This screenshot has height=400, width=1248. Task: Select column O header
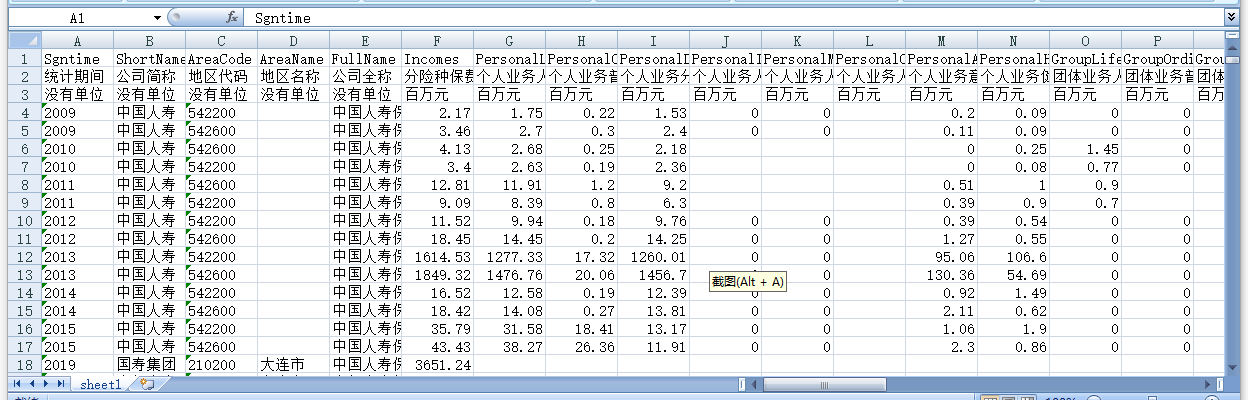[1086, 41]
